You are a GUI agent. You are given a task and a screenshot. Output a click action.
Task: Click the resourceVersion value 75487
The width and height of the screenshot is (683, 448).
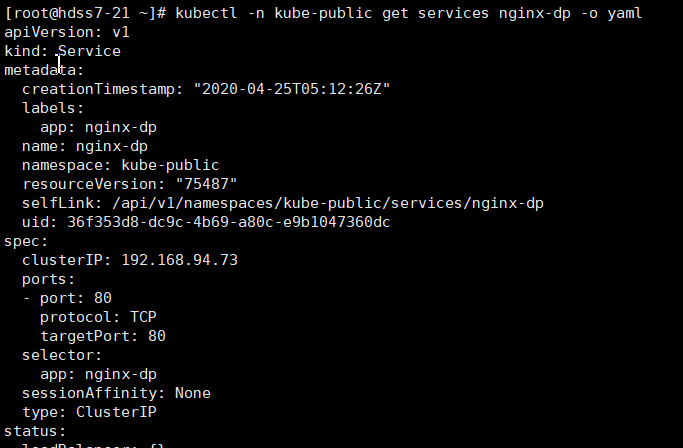pyautogui.click(x=206, y=184)
